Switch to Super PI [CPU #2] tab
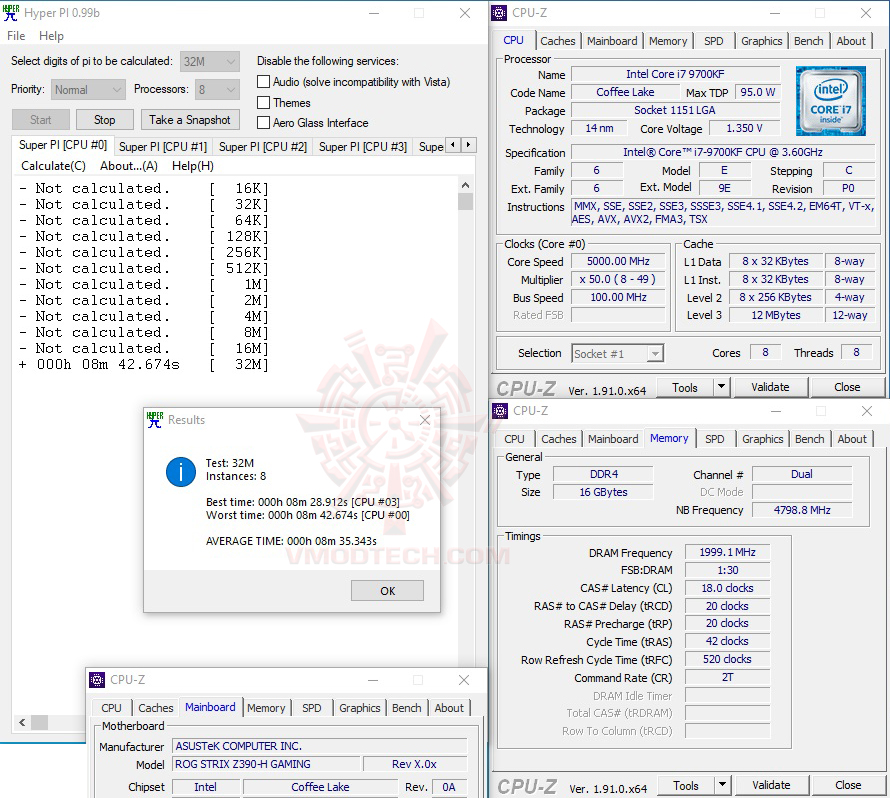890x798 pixels. pyautogui.click(x=263, y=146)
